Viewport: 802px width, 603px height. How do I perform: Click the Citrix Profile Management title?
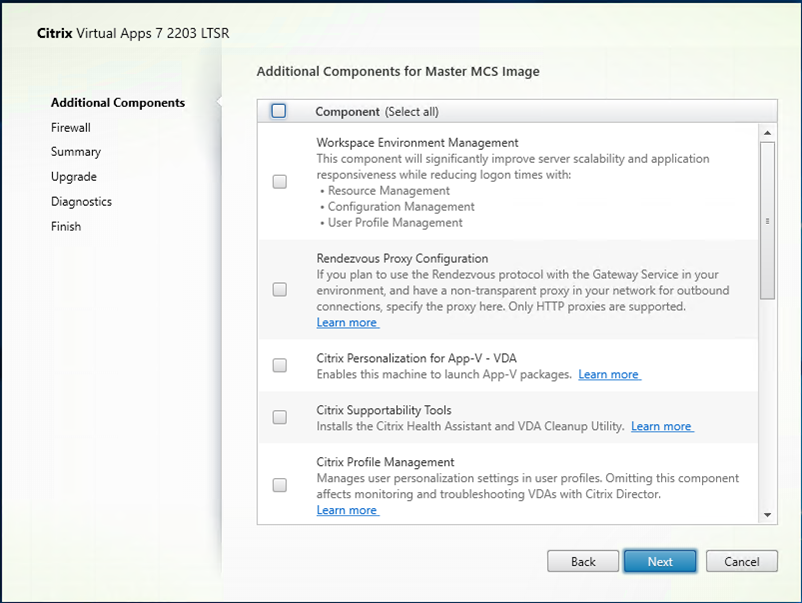click(x=385, y=462)
